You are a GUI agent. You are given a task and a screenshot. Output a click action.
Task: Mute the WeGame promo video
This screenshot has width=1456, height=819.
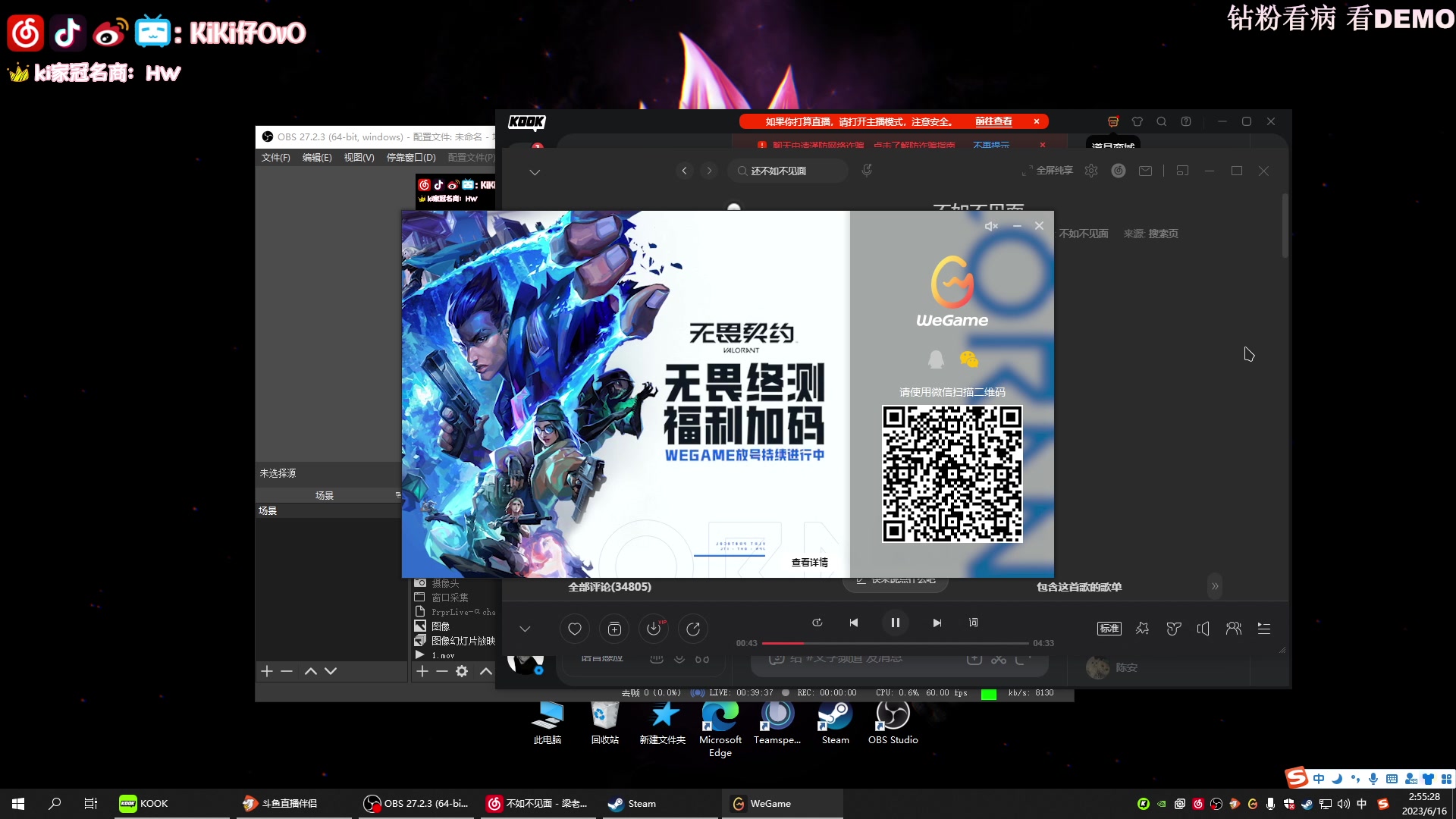point(991,226)
